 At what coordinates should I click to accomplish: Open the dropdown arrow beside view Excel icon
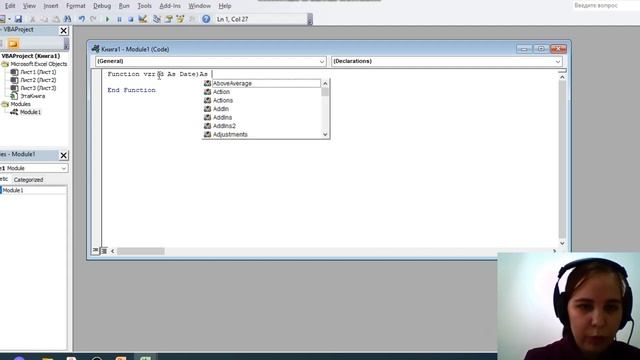click(x=9, y=19)
